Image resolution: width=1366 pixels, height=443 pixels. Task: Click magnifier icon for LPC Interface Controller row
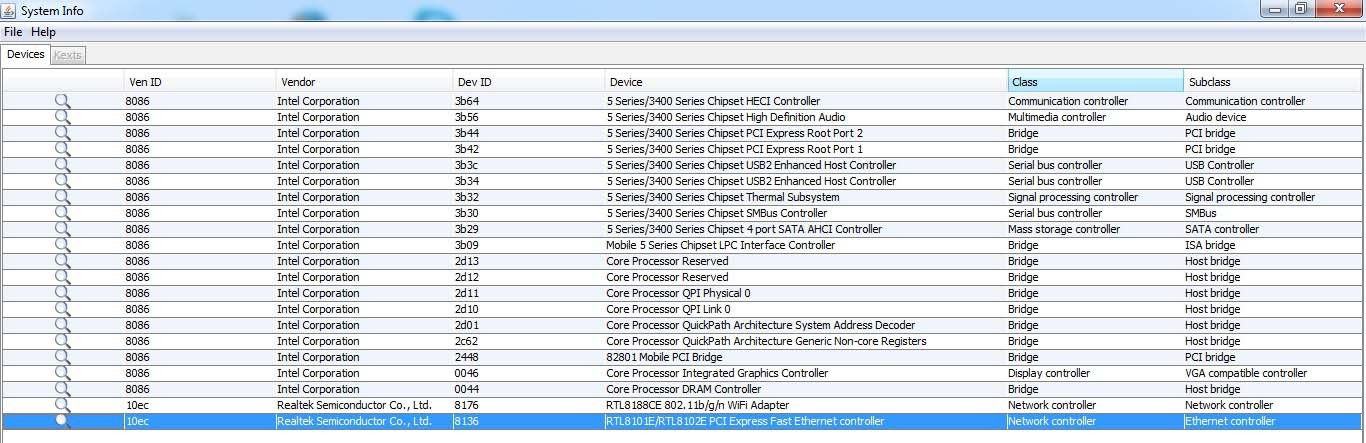click(63, 245)
